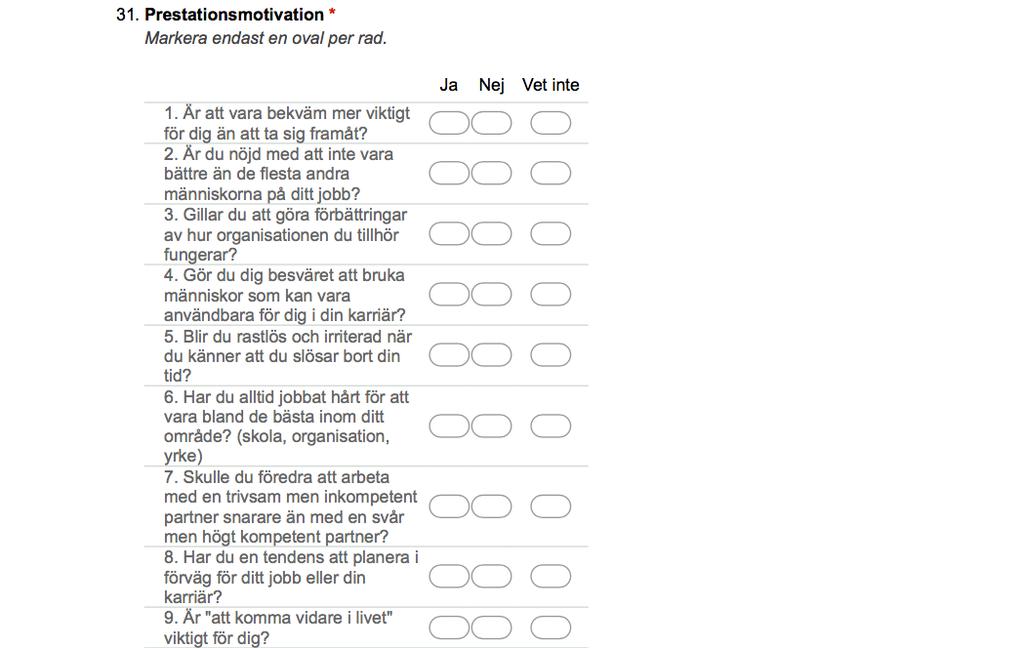Viewport: 1024px width, 648px height.
Task: Choose Ja for question 2 about being content at work
Action: [x=449, y=173]
